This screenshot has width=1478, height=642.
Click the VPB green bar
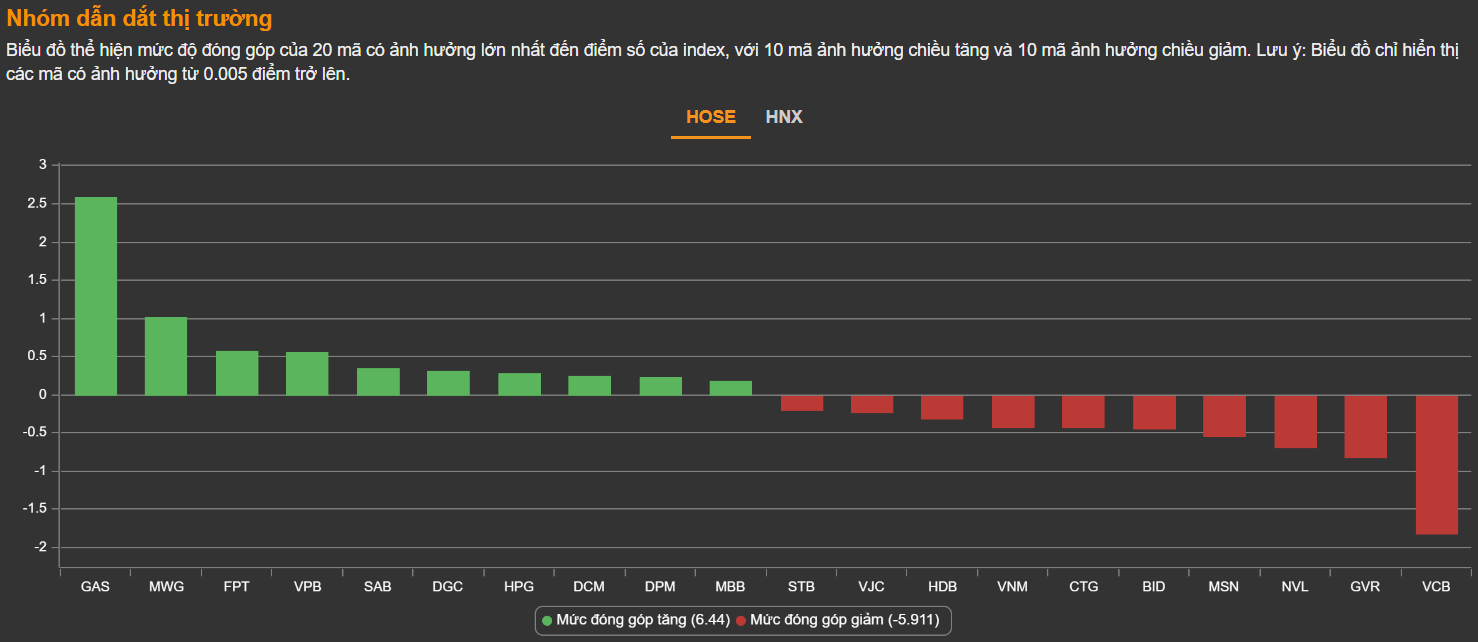point(307,374)
